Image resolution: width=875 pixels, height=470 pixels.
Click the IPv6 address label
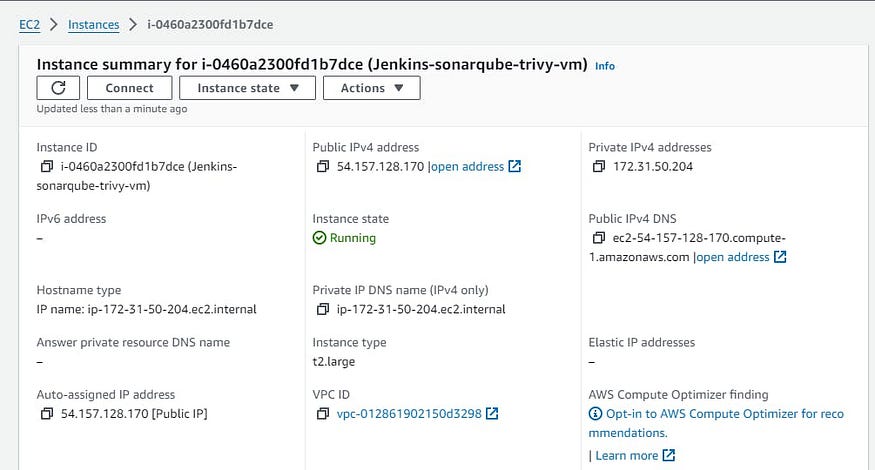pos(71,219)
